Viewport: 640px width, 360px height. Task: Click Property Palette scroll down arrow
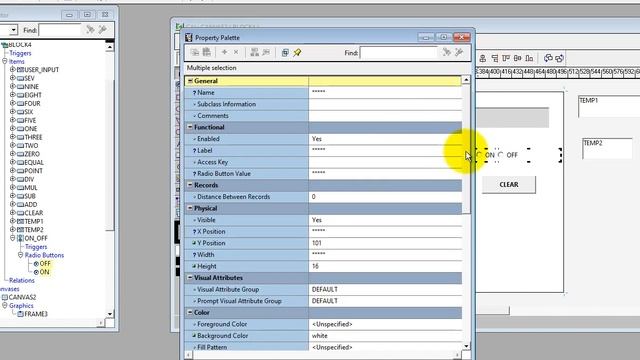[x=466, y=346]
